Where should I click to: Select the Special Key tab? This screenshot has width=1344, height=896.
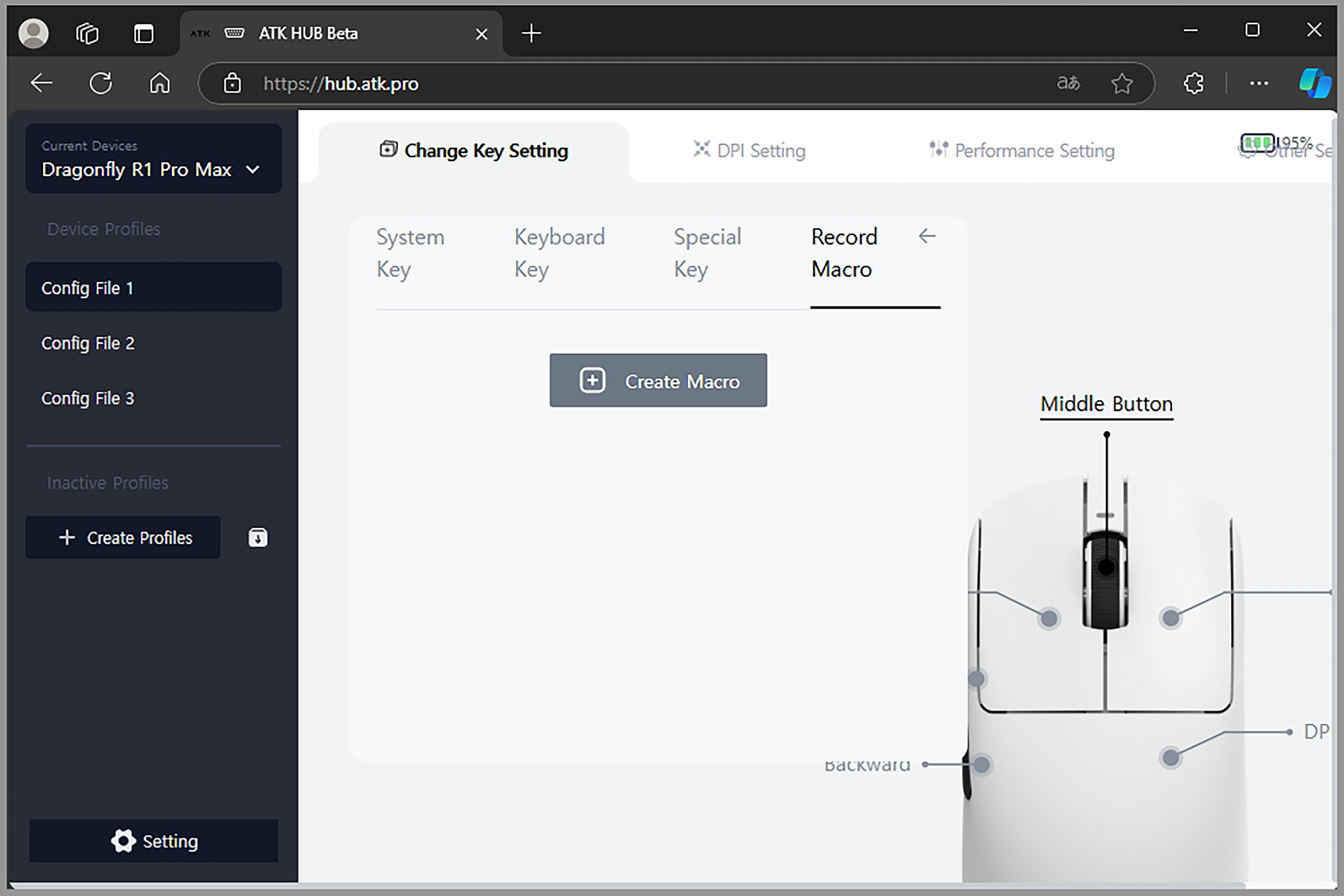coord(707,253)
